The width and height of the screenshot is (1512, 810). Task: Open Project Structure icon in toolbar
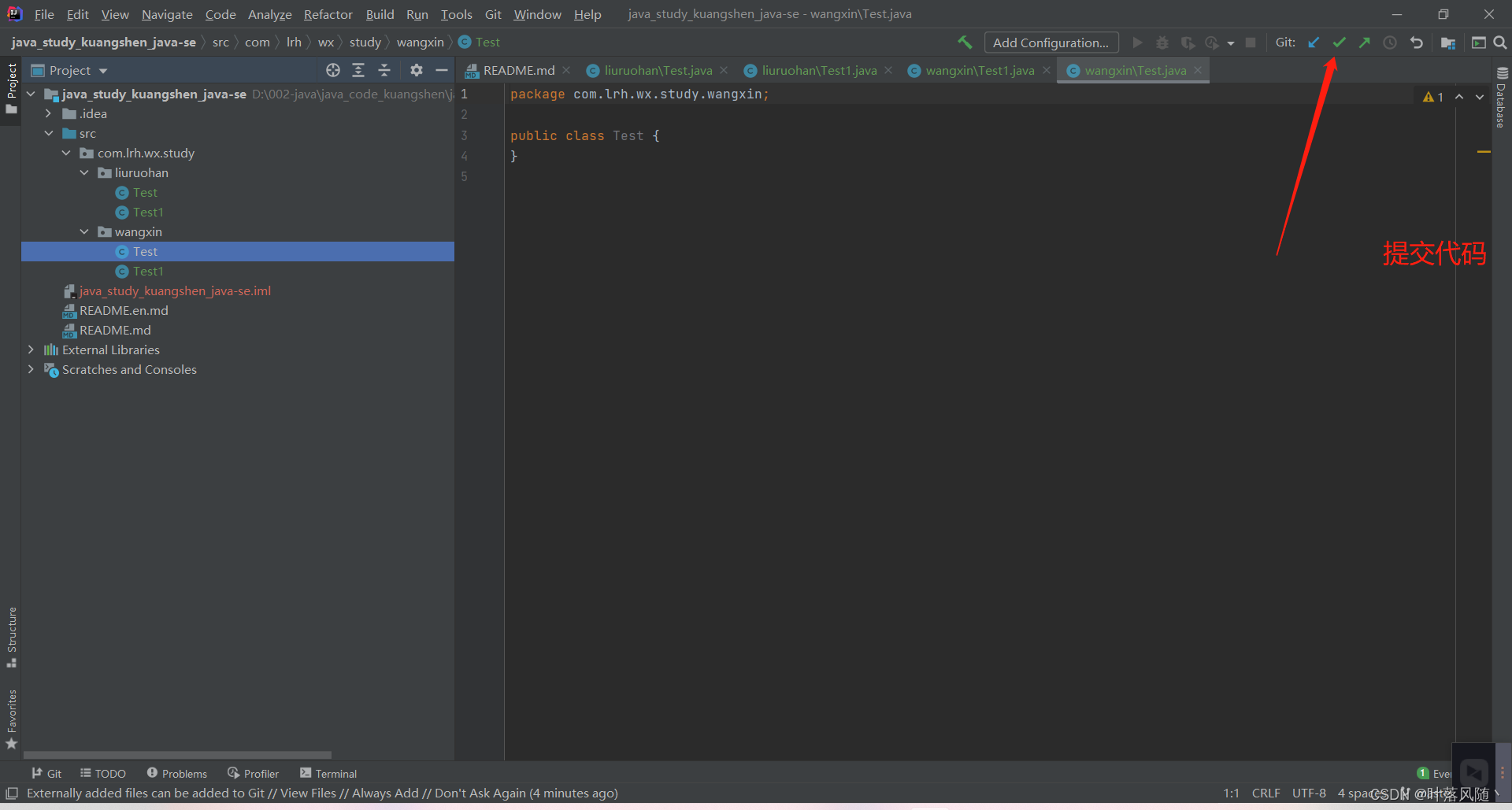tap(1447, 43)
